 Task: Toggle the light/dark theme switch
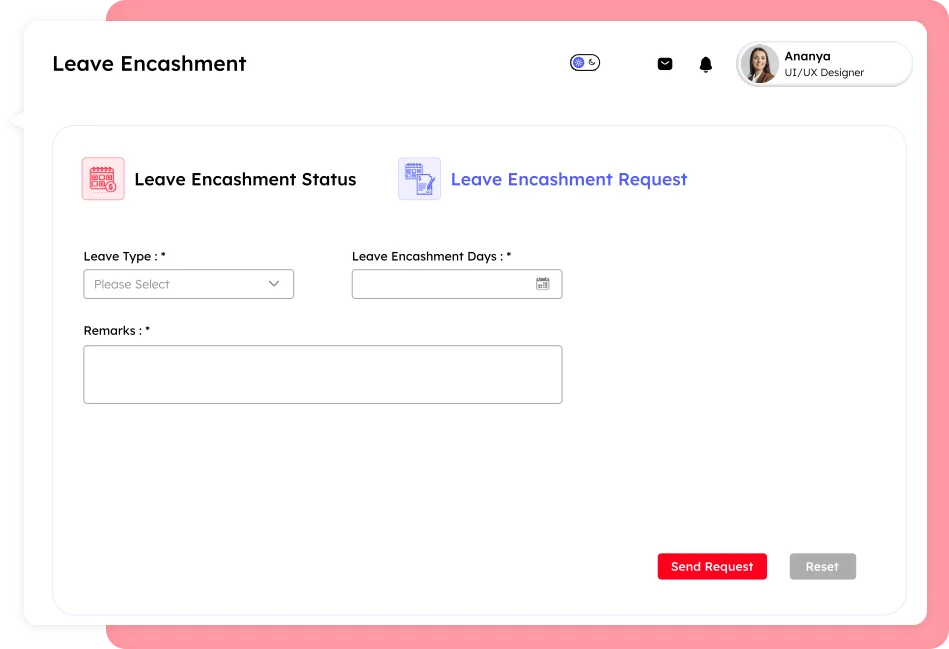(x=585, y=62)
